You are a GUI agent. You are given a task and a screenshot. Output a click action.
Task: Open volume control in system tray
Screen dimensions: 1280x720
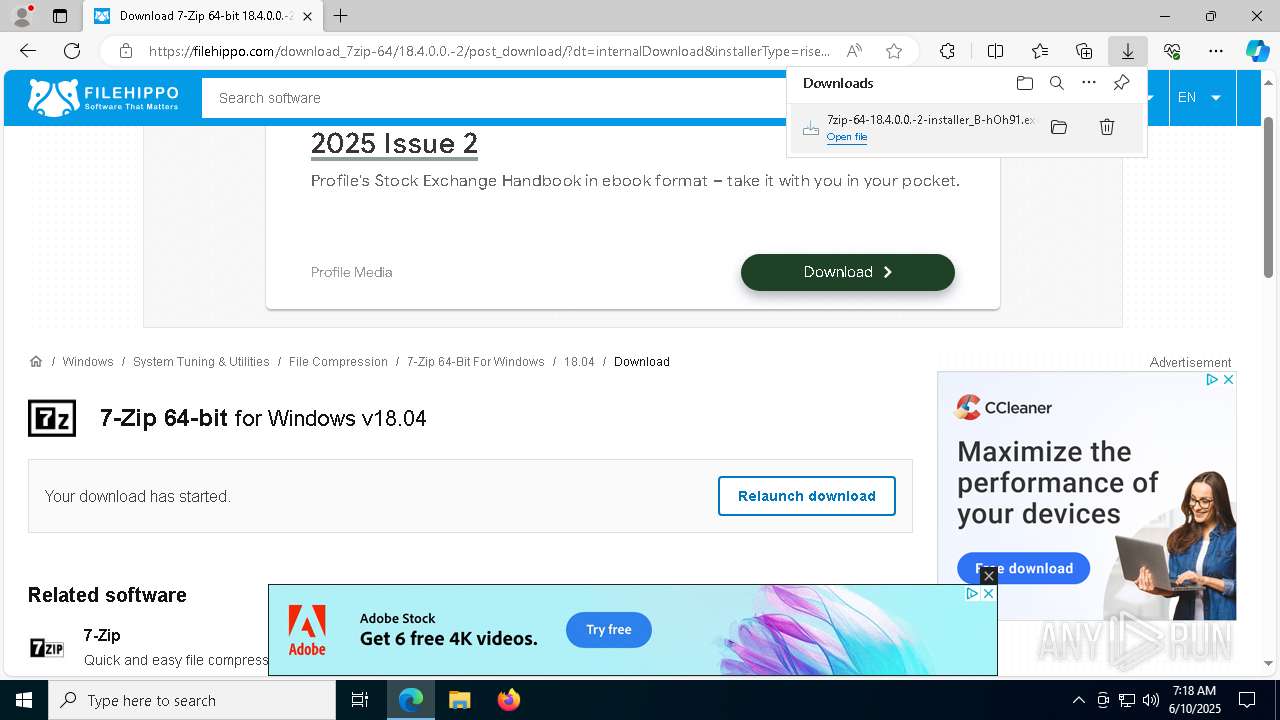1151,700
